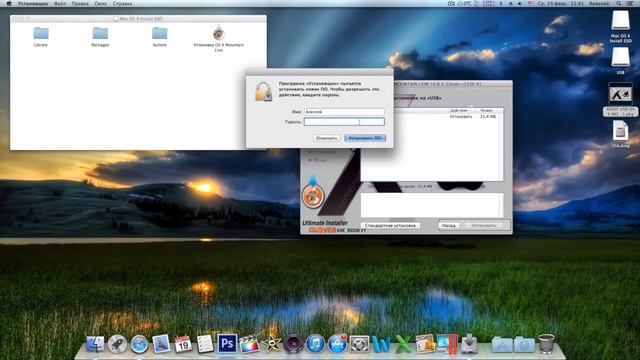Viewport: 640px width, 360px height.
Task: Click Стандартная установка in installer window
Action: (x=391, y=225)
